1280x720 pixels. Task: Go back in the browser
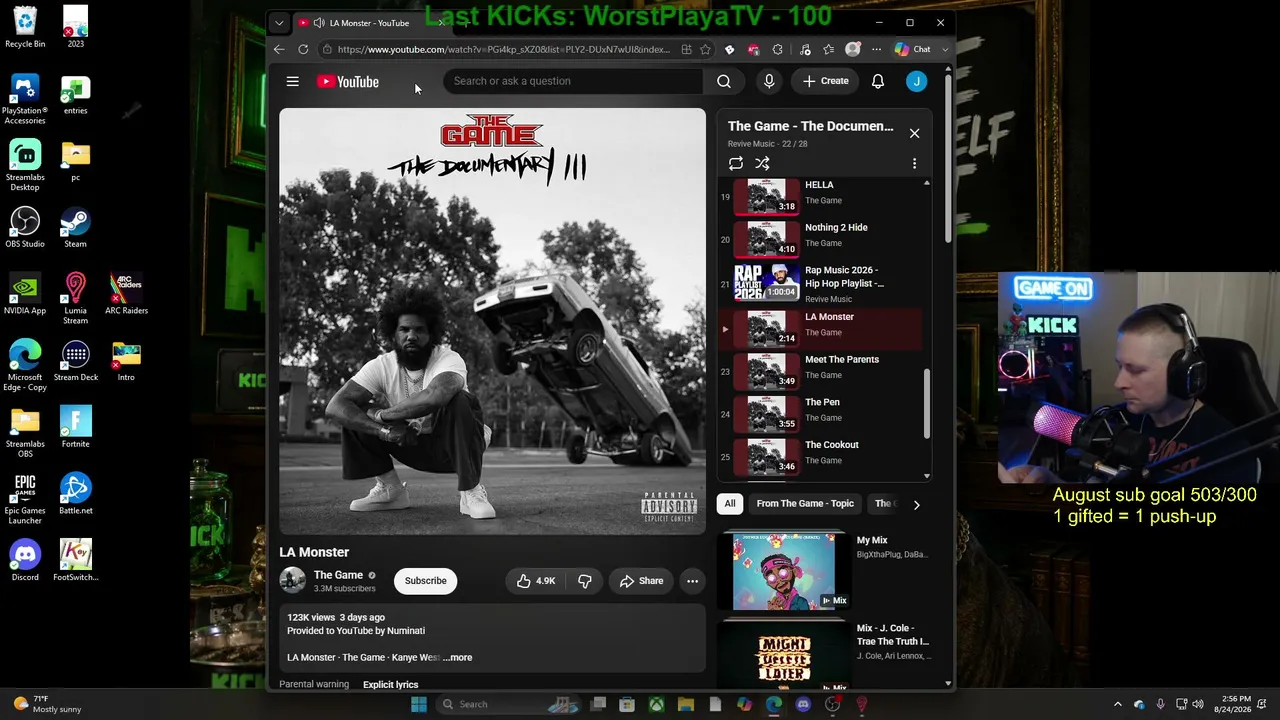279,49
